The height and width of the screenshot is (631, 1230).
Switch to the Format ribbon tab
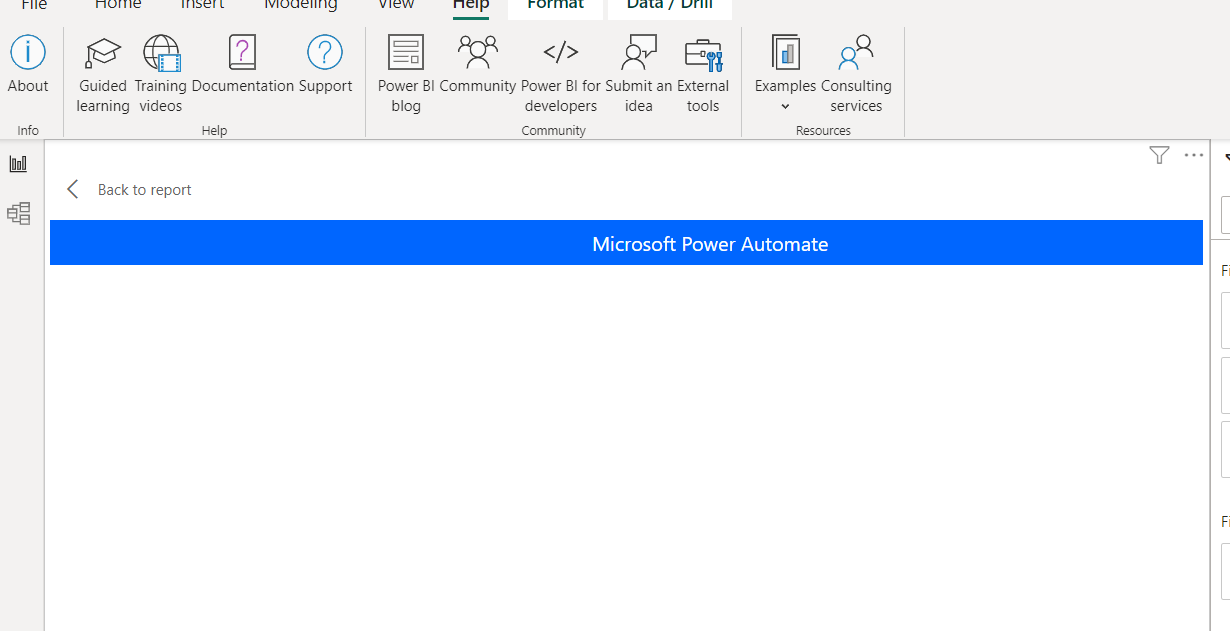point(556,6)
